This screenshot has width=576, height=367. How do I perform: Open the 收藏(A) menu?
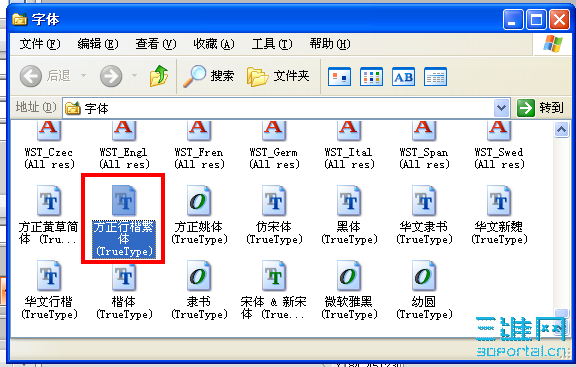214,44
